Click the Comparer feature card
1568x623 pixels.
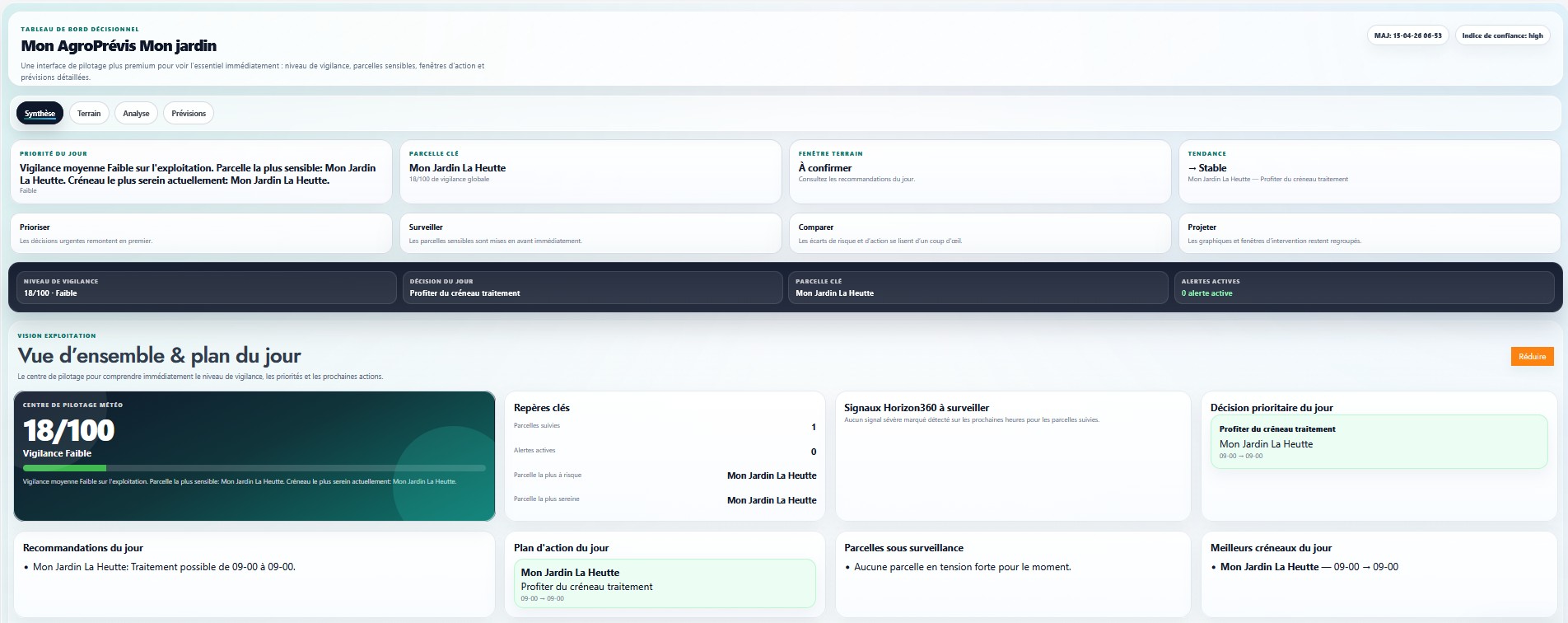979,233
